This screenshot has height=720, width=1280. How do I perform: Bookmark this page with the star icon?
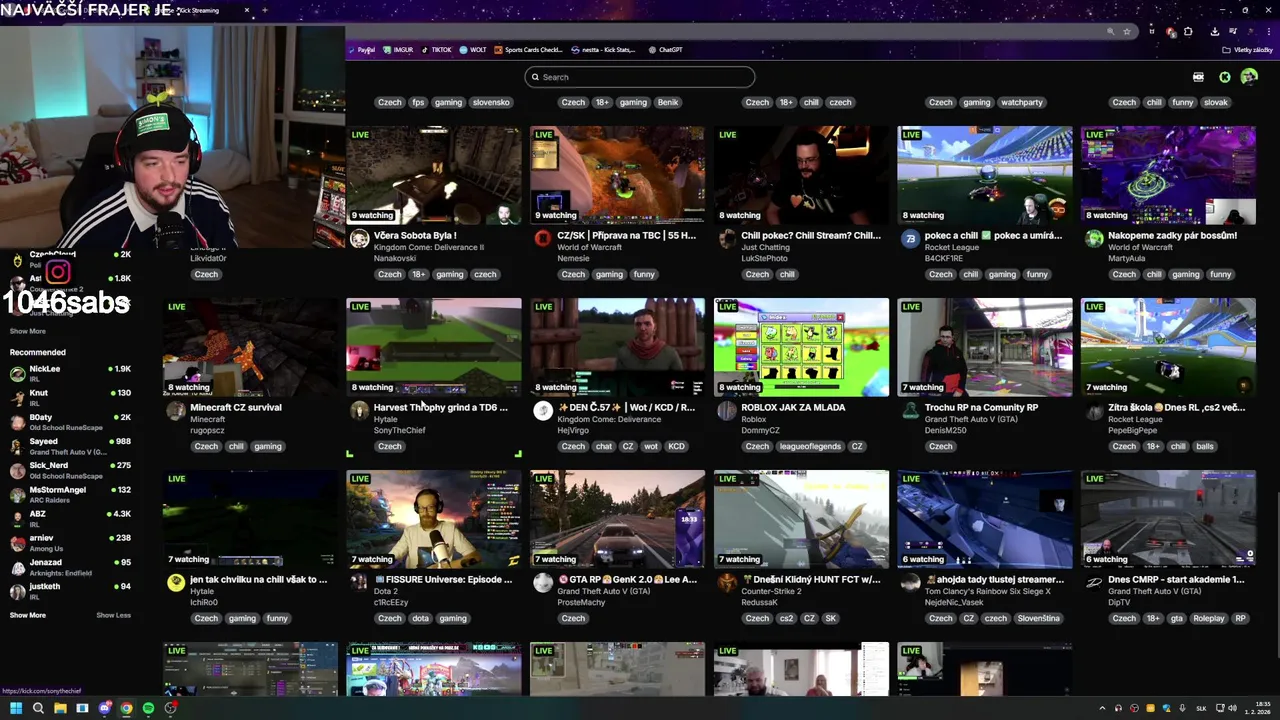click(1126, 31)
